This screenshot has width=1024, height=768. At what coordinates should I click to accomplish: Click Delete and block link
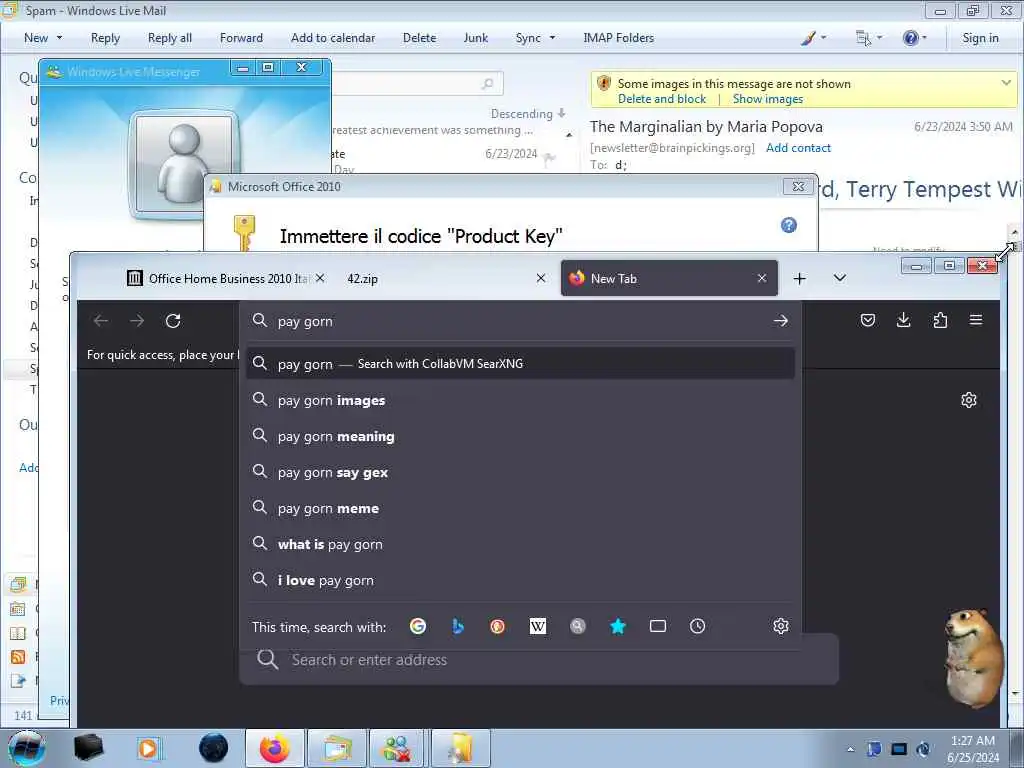(x=662, y=99)
